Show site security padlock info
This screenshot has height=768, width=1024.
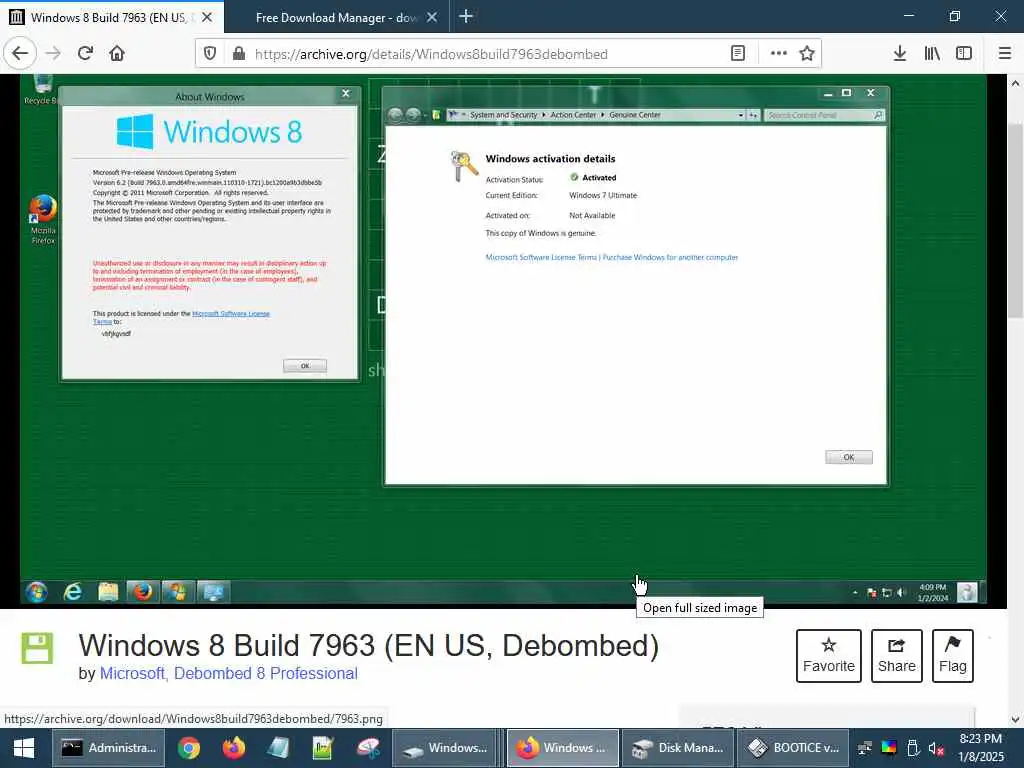[x=239, y=54]
